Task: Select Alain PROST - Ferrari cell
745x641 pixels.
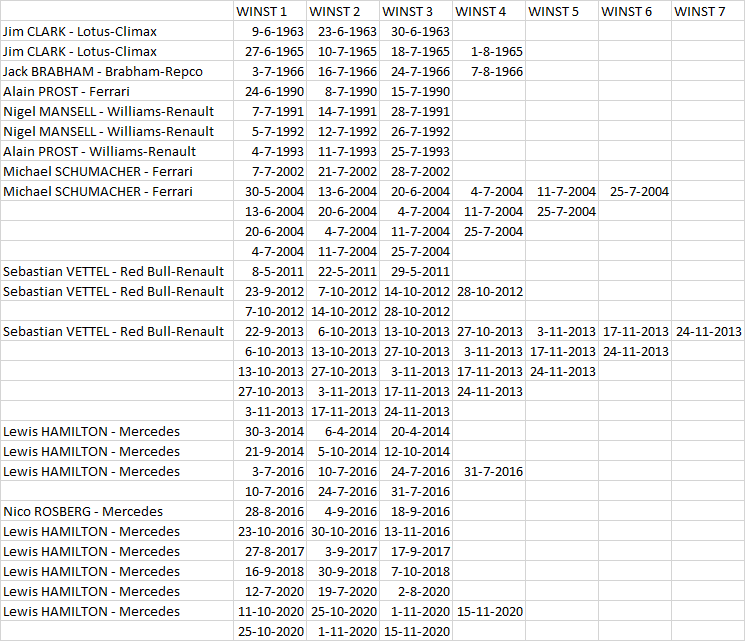Action: 117,91
